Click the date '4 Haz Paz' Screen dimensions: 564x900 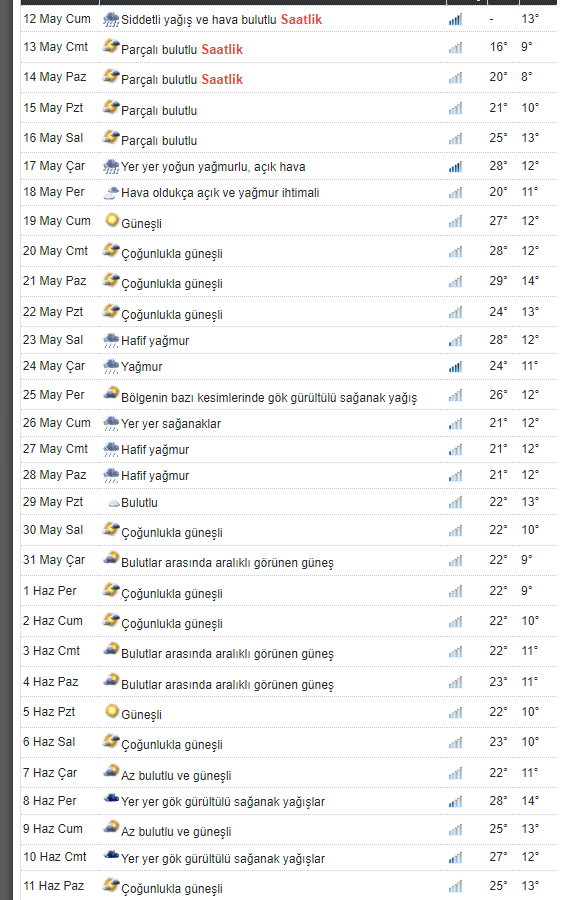pyautogui.click(x=50, y=681)
